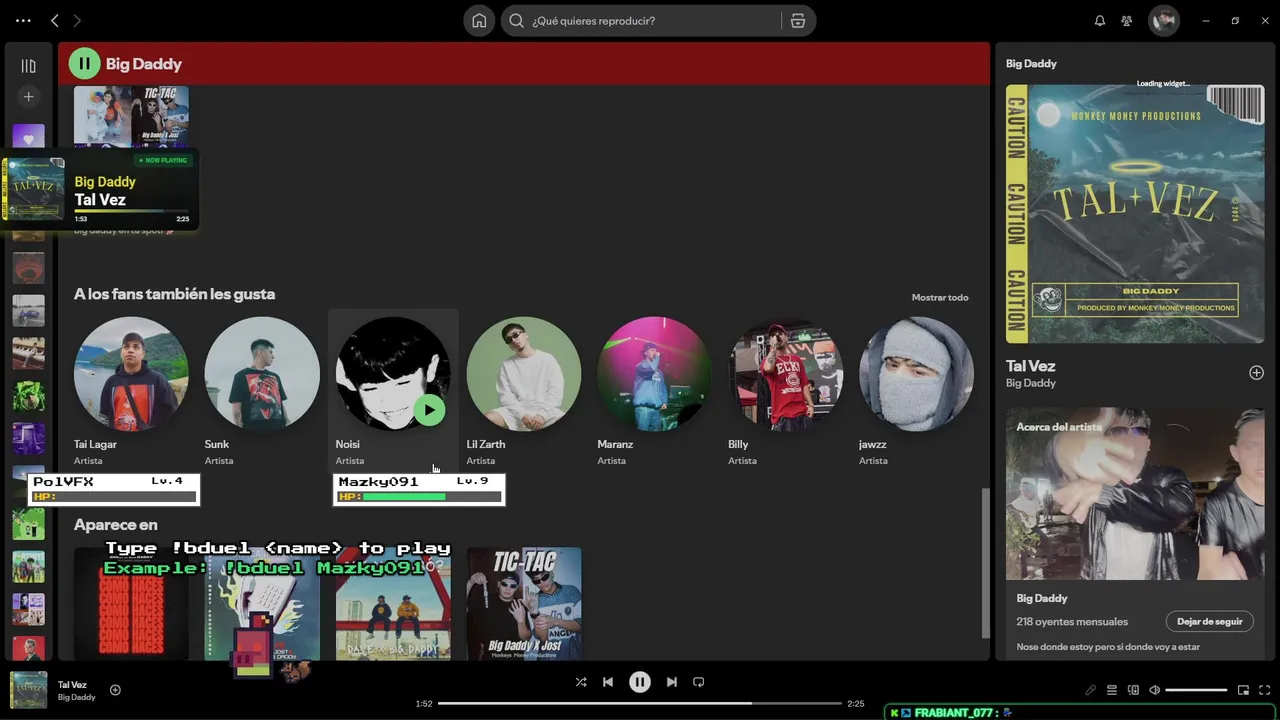Open the Browse icon in search bar
Image resolution: width=1280 pixels, height=720 pixels.
click(x=797, y=20)
